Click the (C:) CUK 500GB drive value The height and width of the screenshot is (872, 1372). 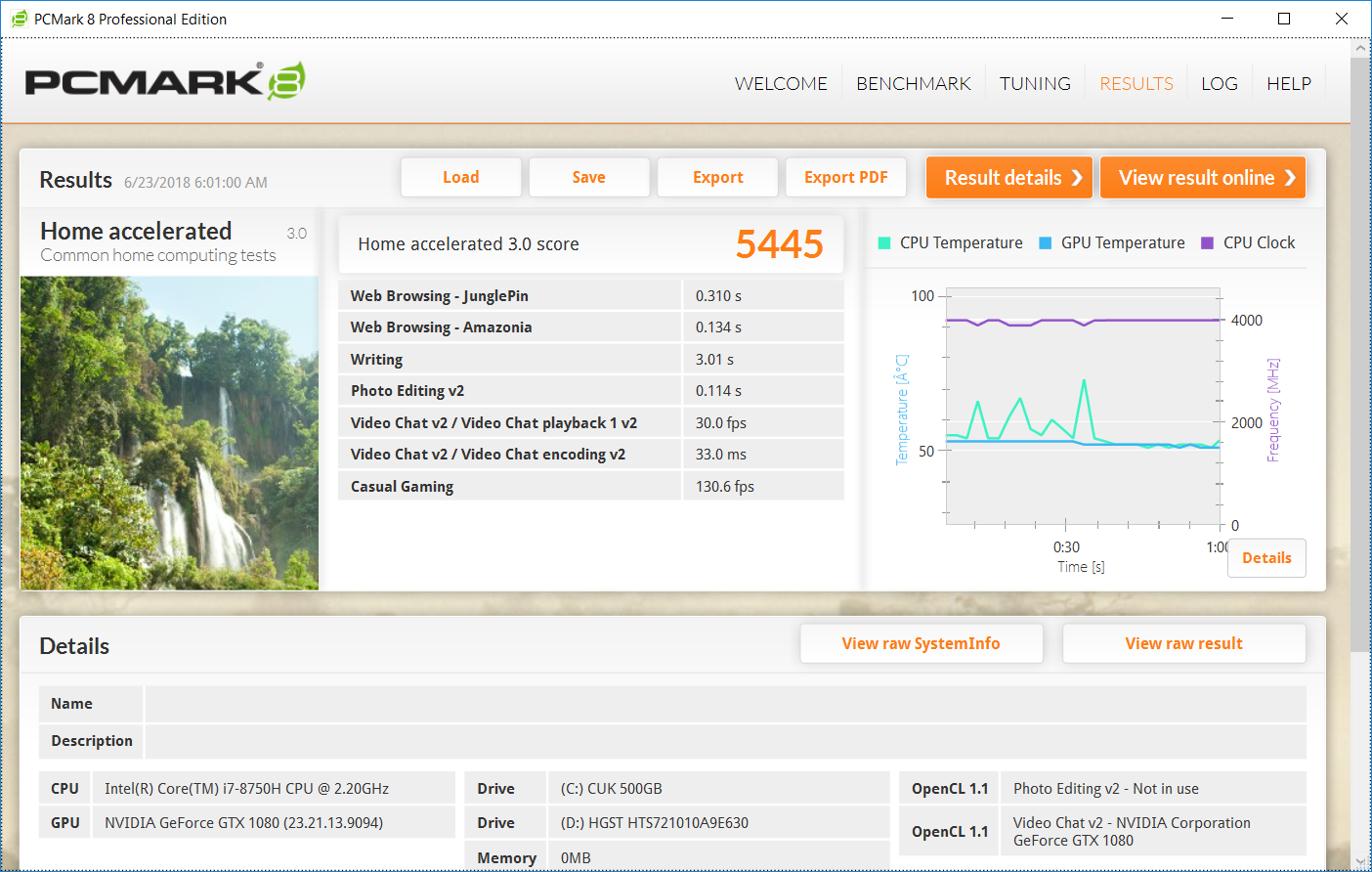[612, 789]
